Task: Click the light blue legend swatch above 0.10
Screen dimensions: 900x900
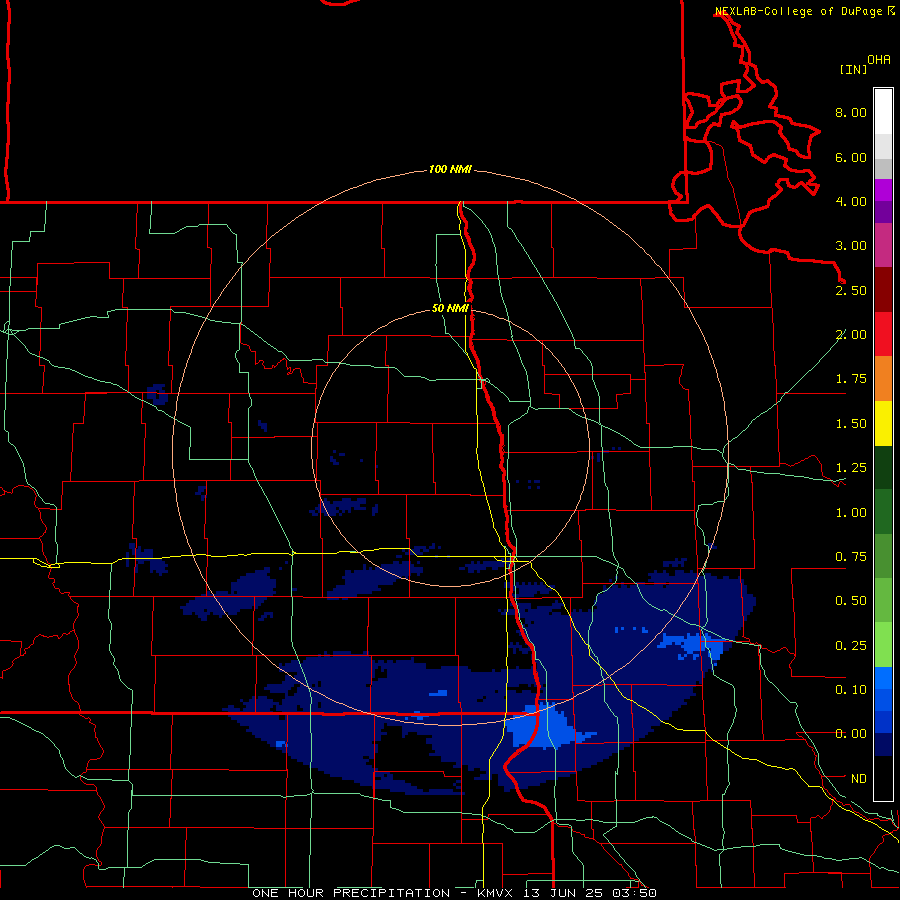Action: coord(883,678)
